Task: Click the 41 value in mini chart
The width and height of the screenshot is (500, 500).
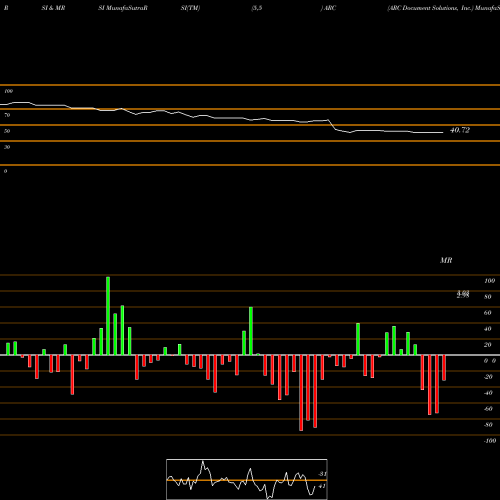Action: pyautogui.click(x=322, y=486)
